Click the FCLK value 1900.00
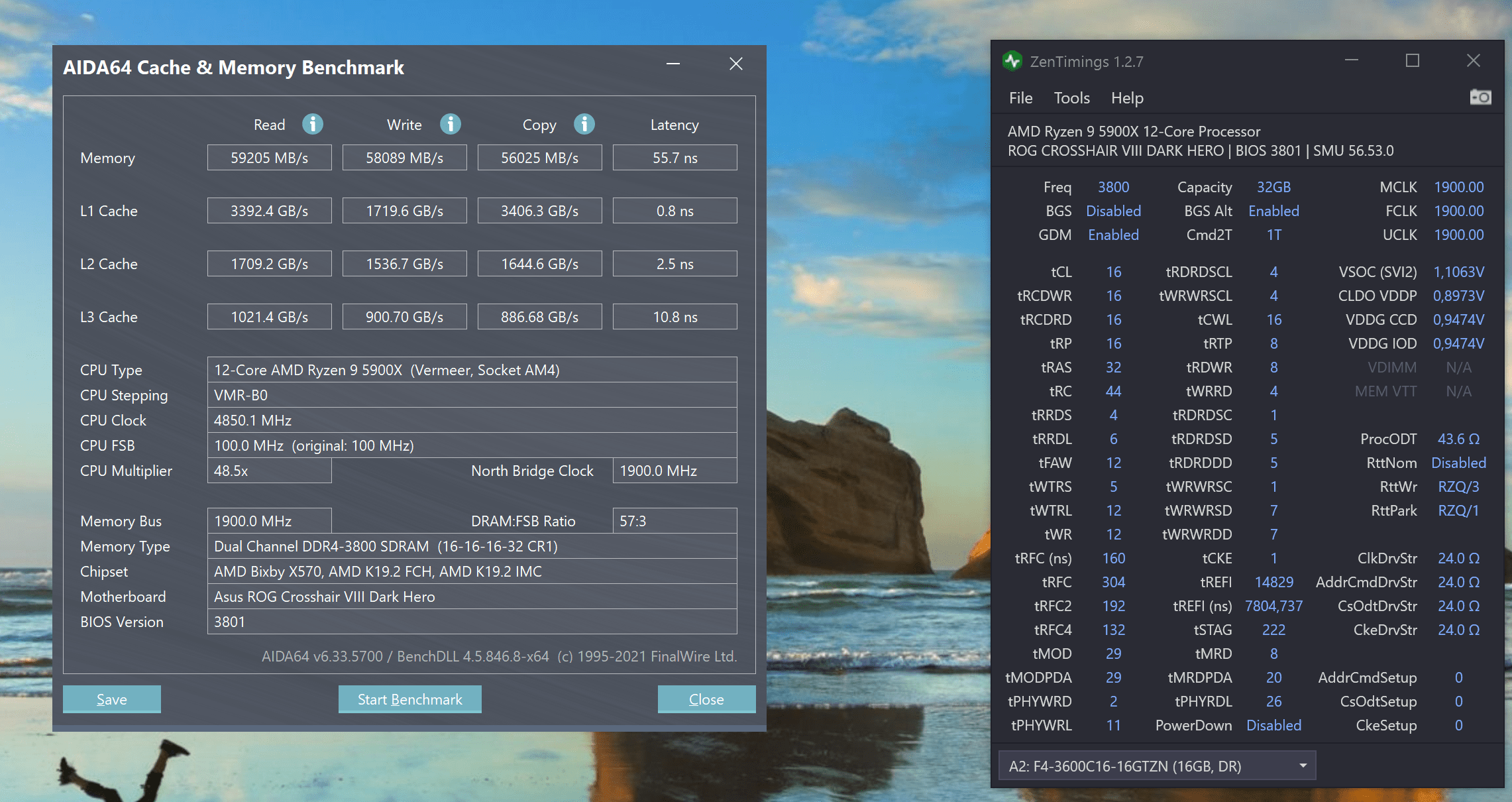This screenshot has width=1512, height=802. (x=1459, y=211)
